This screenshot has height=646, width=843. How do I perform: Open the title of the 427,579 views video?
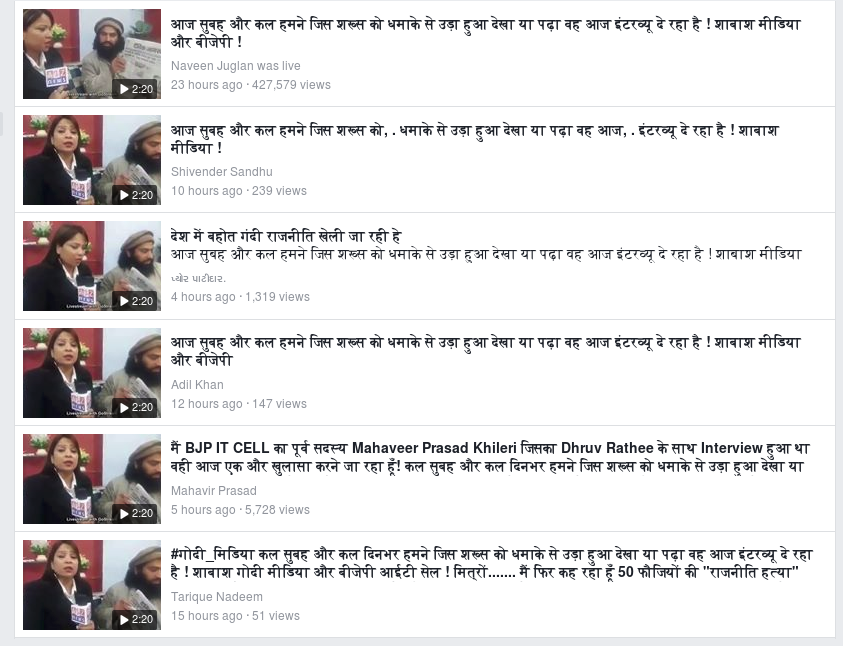coord(485,33)
